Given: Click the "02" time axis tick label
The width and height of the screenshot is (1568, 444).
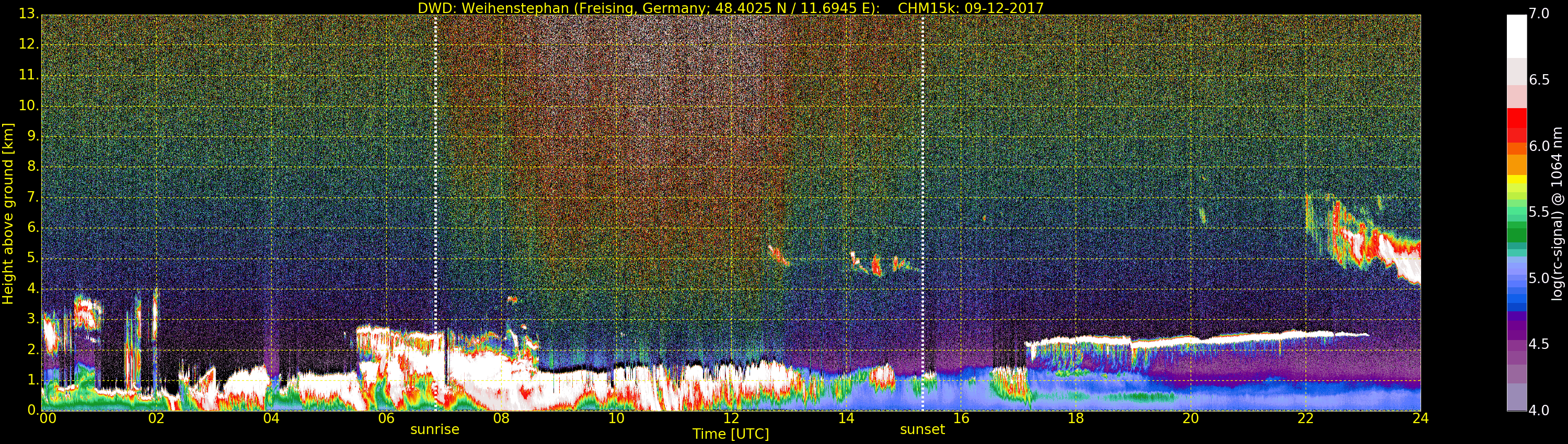Looking at the screenshot, I should click(x=156, y=418).
